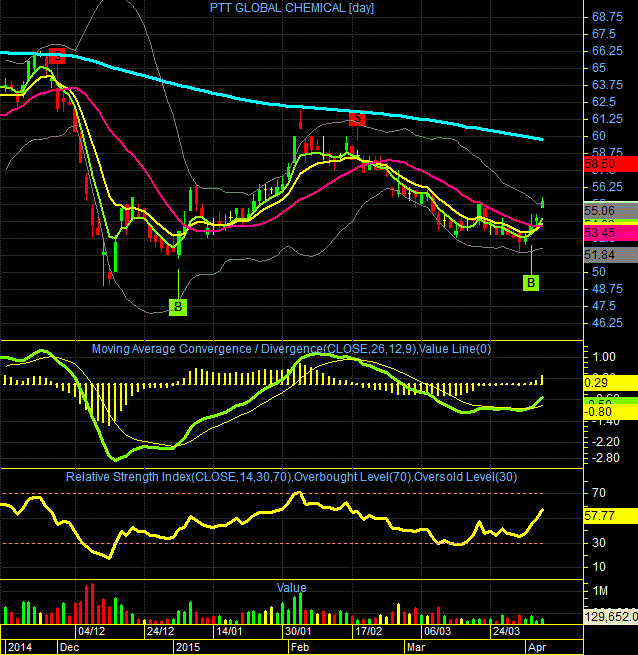Click the pink 53.45 price label
Screen dimensions: 638x655
pyautogui.click(x=611, y=233)
